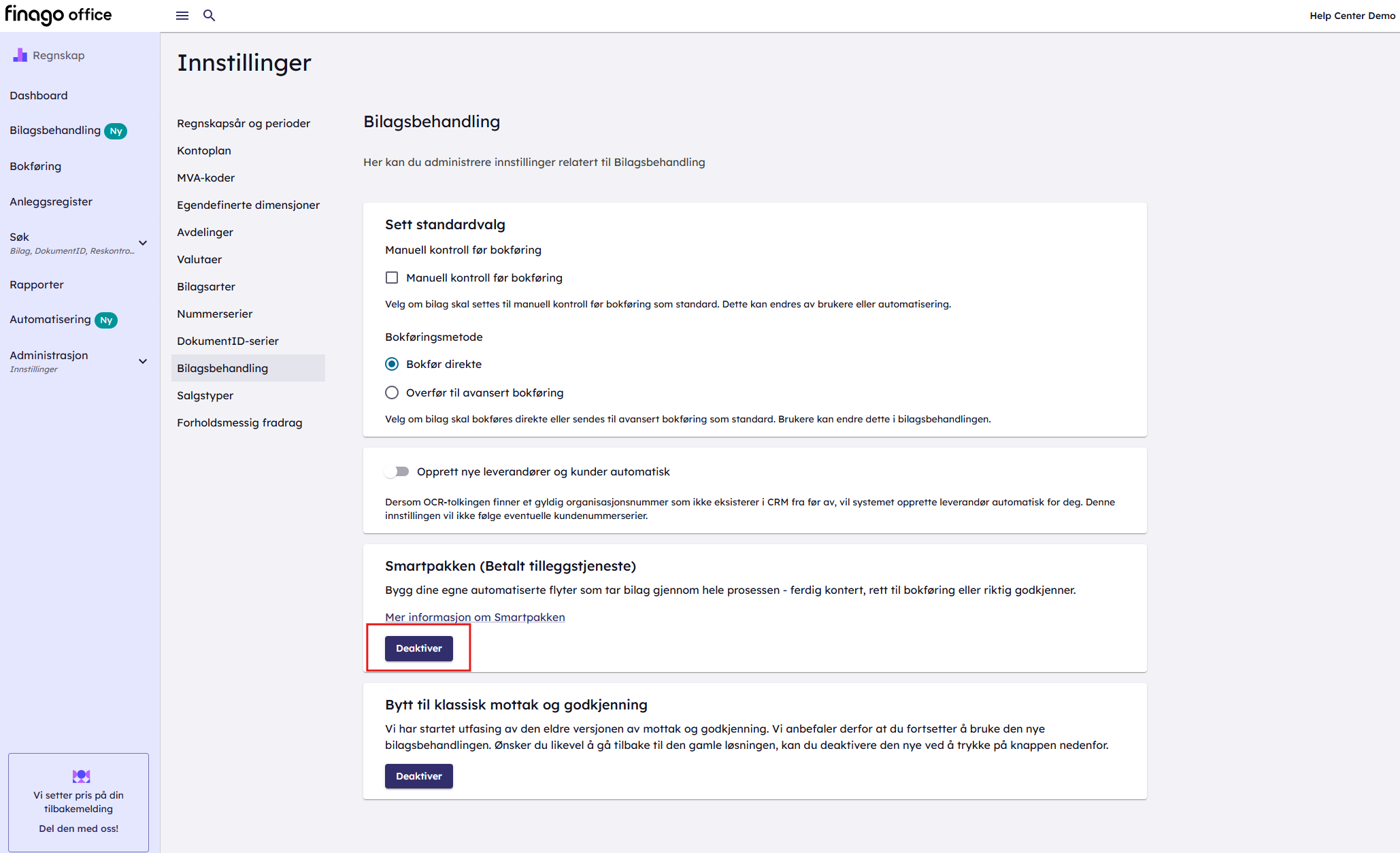Select Overfør til avansert bokføring option
The width and height of the screenshot is (1400, 853).
[392, 392]
